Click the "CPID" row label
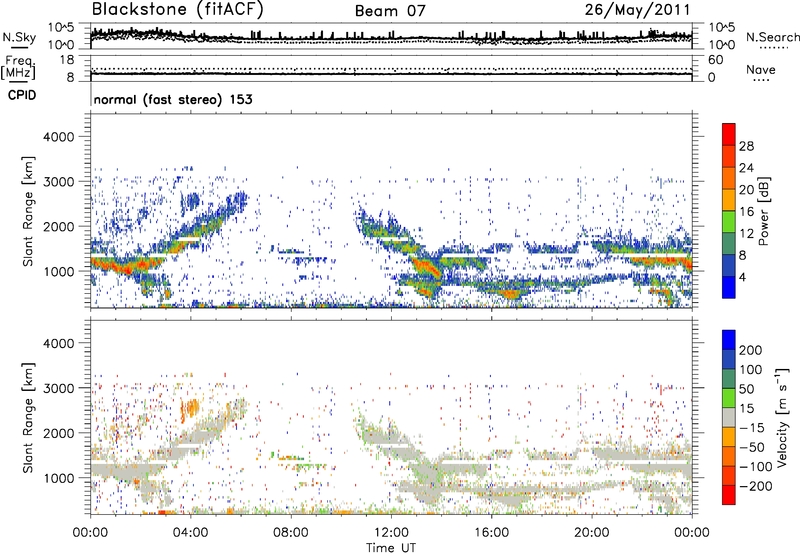 (x=22, y=95)
